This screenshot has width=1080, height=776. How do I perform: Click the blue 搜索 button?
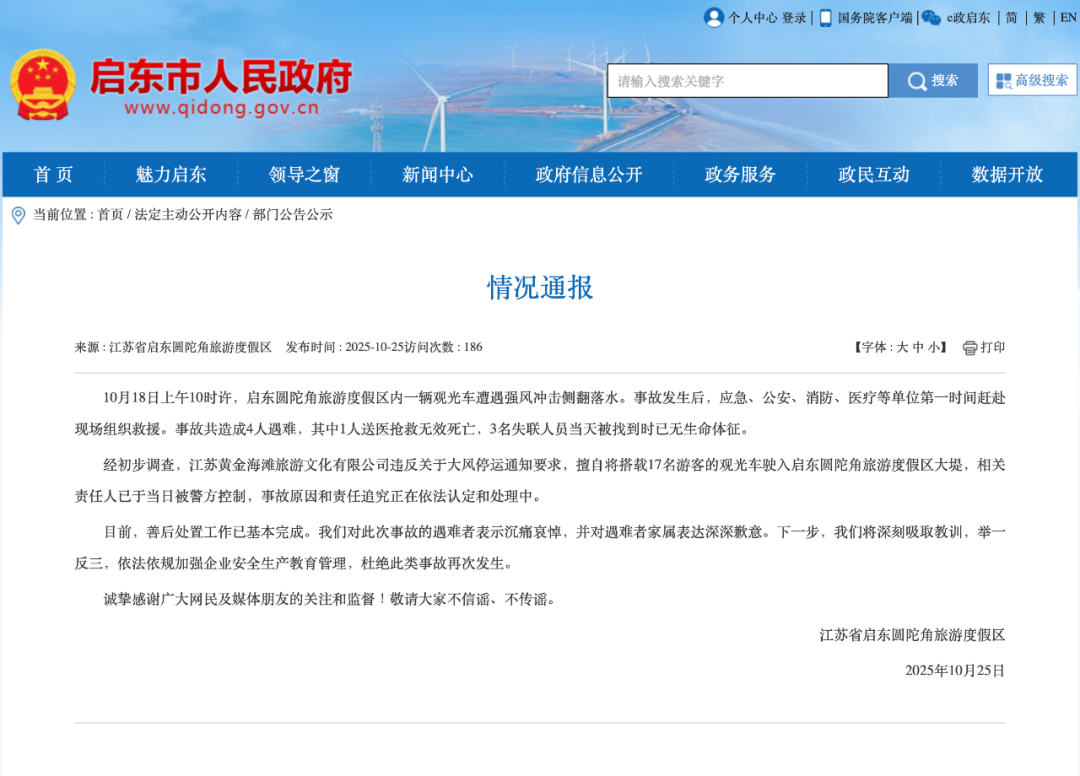click(x=933, y=81)
